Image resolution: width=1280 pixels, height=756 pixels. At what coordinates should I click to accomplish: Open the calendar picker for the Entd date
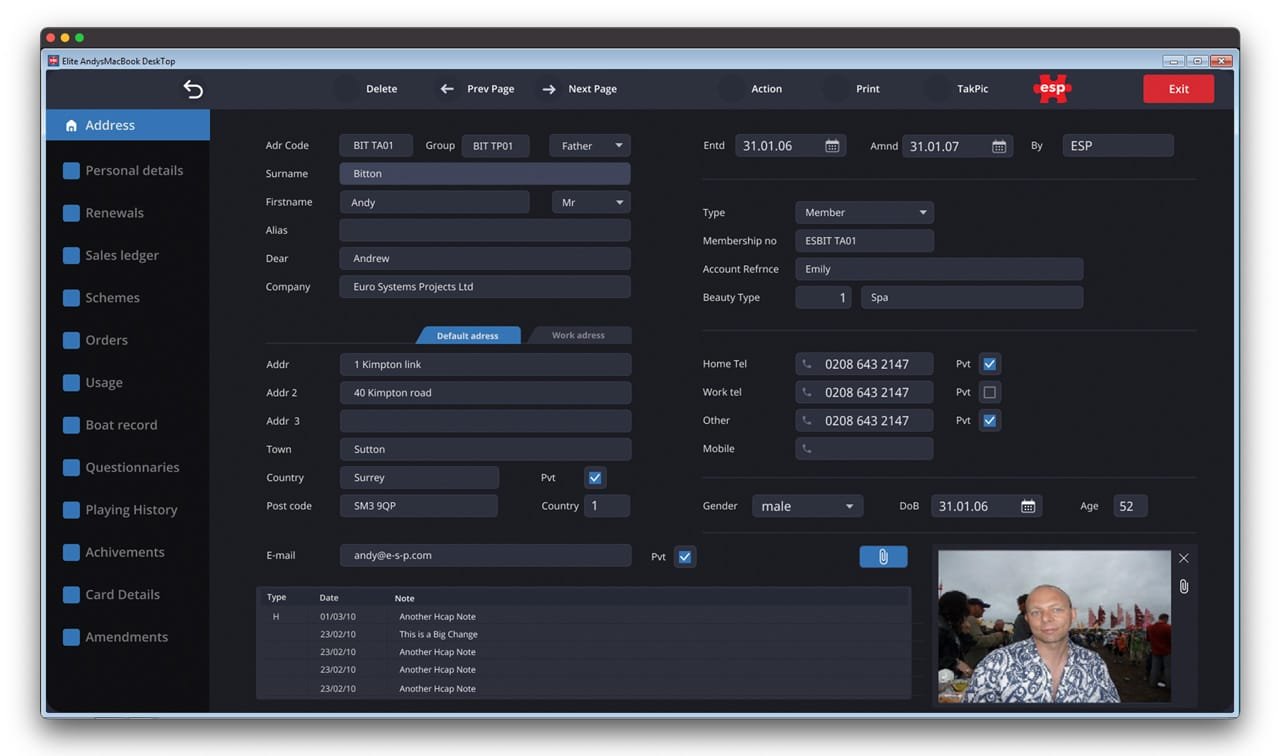pyautogui.click(x=833, y=145)
